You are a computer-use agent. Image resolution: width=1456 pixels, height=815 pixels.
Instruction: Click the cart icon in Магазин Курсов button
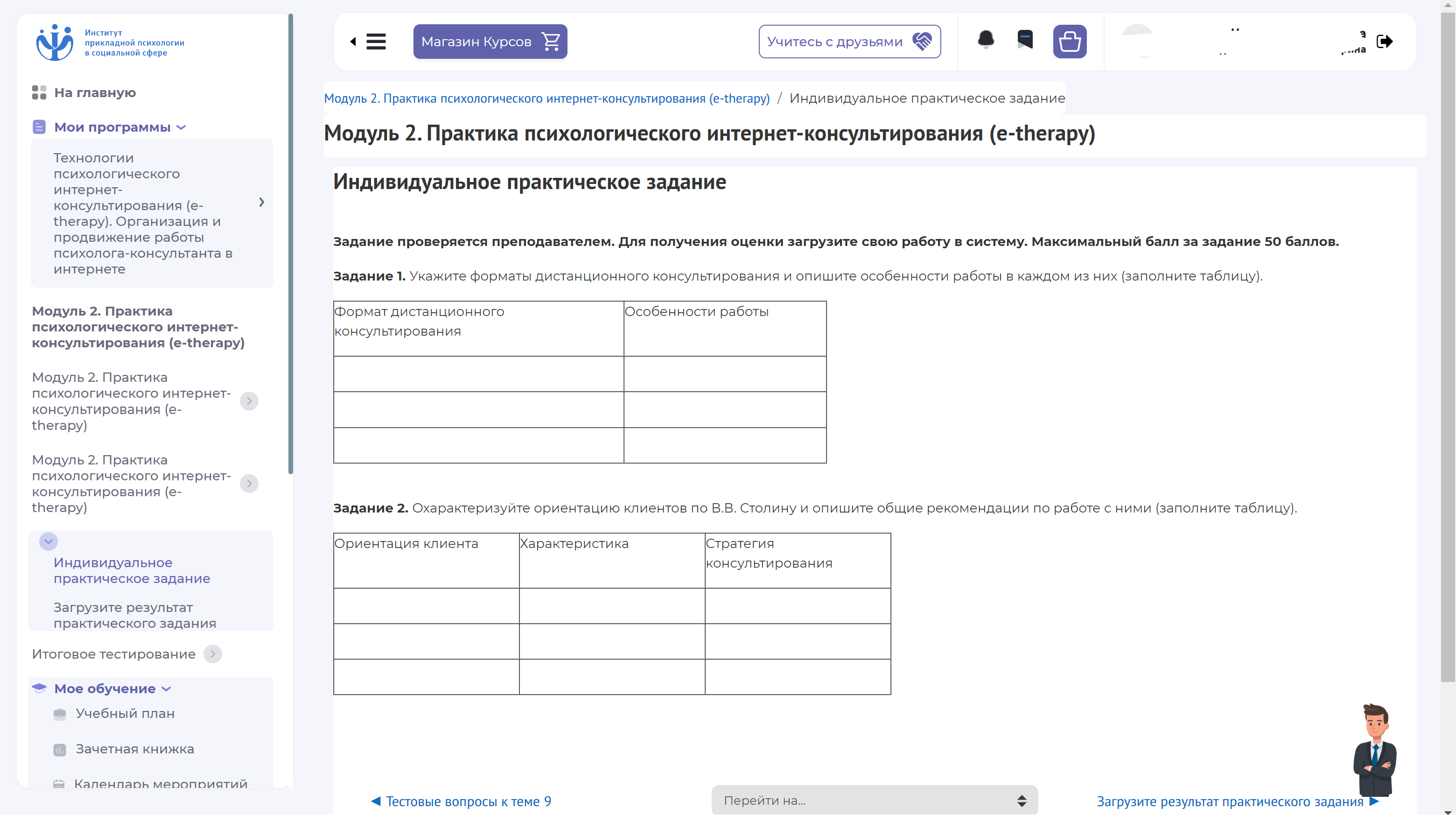pos(551,41)
